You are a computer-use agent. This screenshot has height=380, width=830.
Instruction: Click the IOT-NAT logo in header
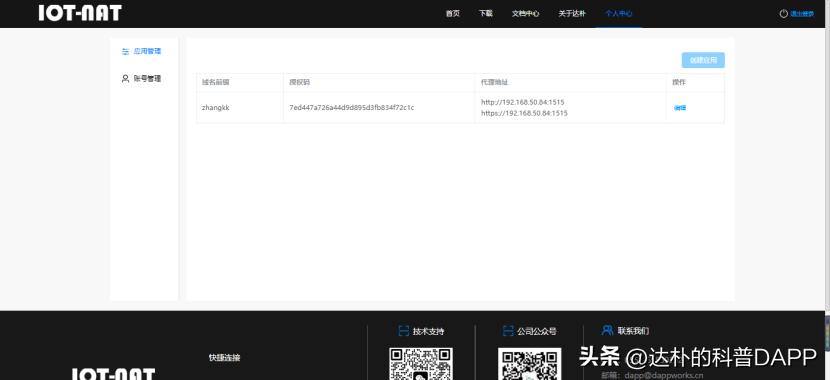(x=80, y=13)
